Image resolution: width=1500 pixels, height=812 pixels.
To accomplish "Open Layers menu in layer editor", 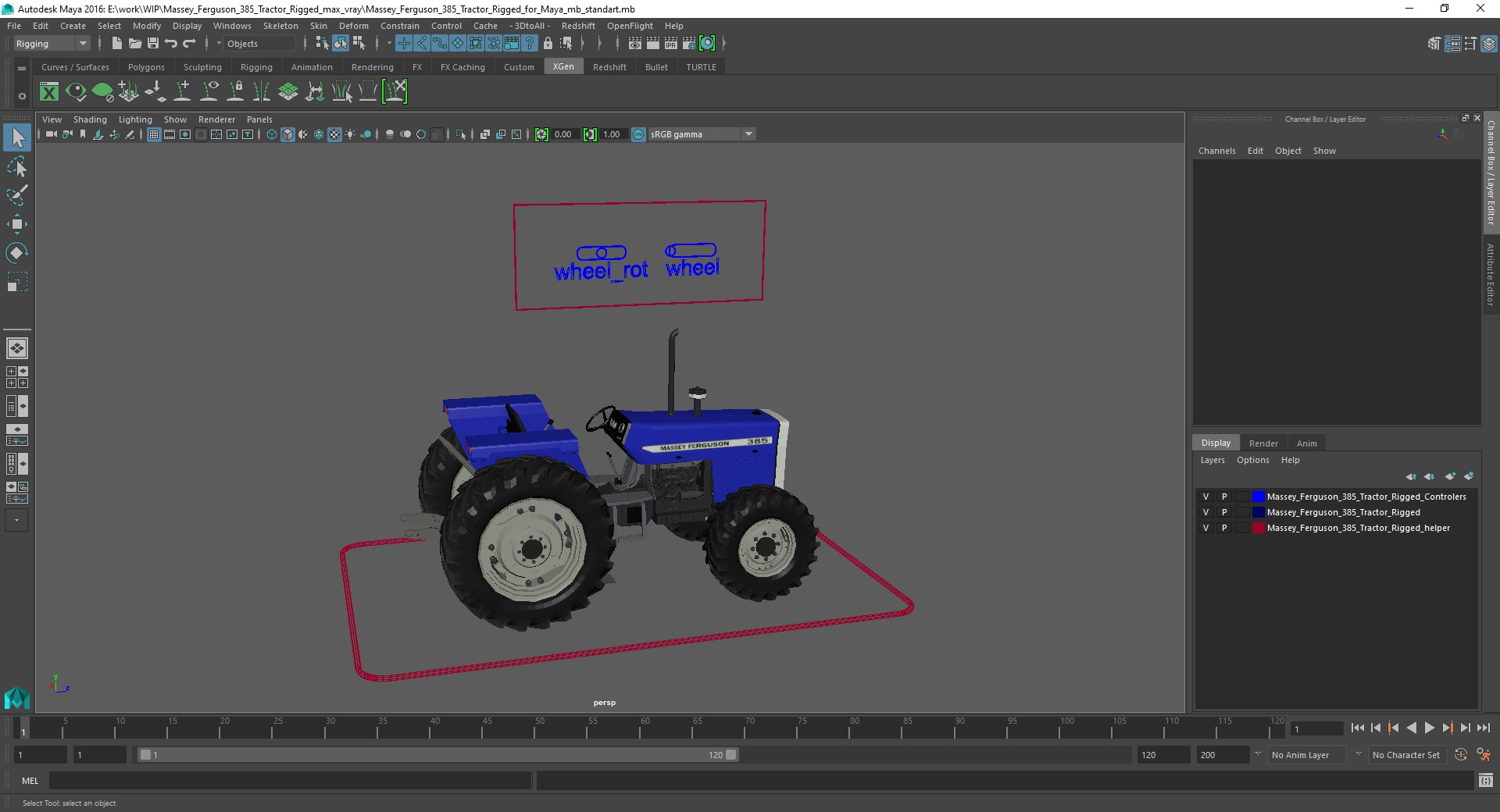I will (x=1212, y=460).
